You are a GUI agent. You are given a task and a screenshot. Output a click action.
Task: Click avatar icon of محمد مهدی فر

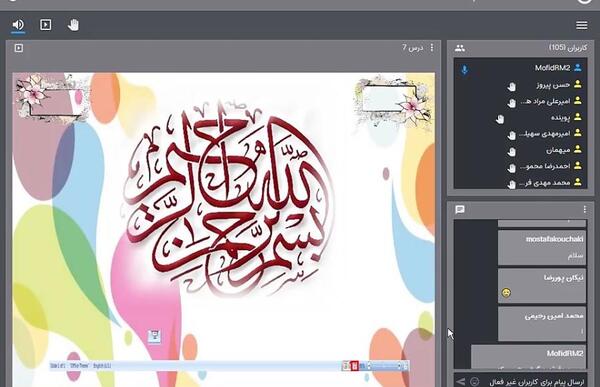578,182
